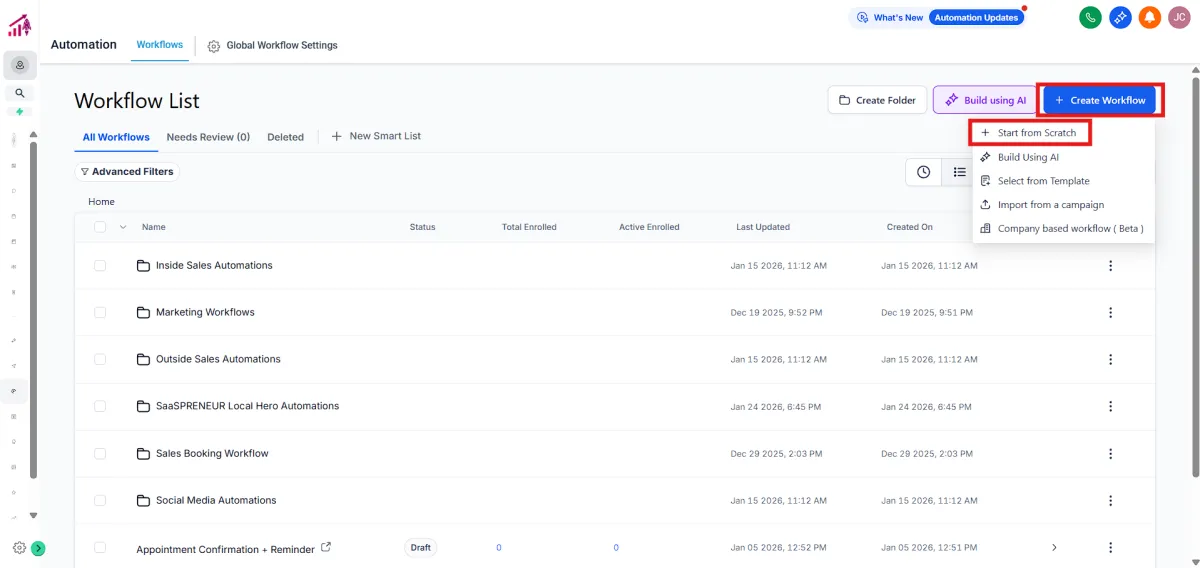Click the green phone dialer icon

[1090, 17]
